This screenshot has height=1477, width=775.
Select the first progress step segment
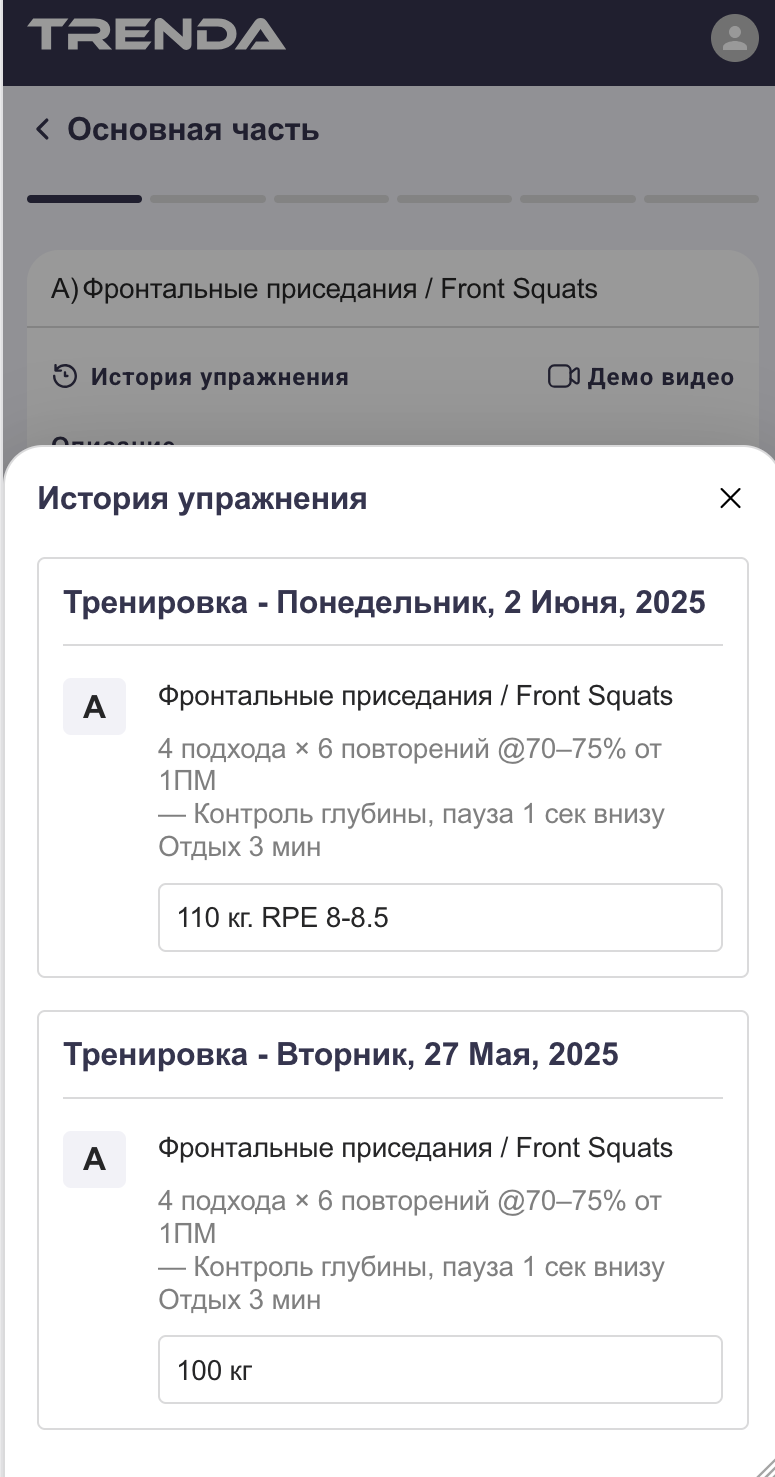[84, 199]
